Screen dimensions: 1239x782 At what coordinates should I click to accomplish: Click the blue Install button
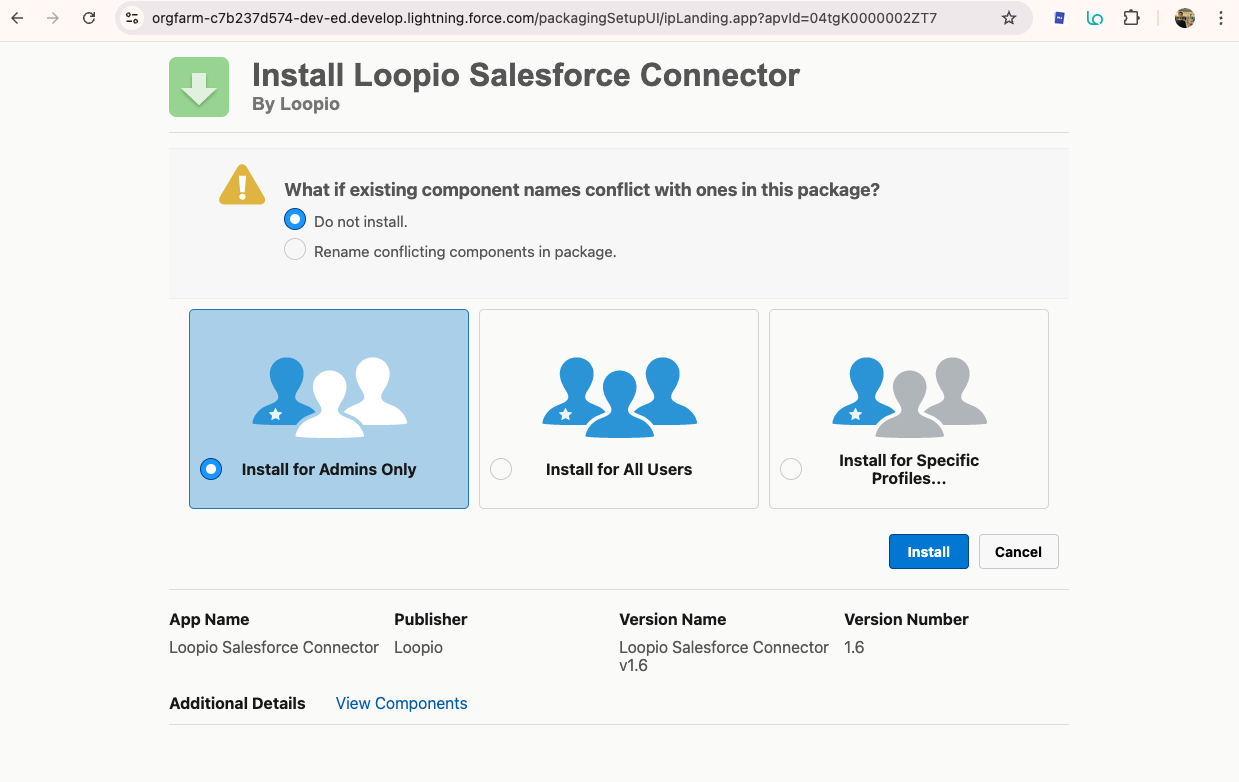[x=928, y=552]
